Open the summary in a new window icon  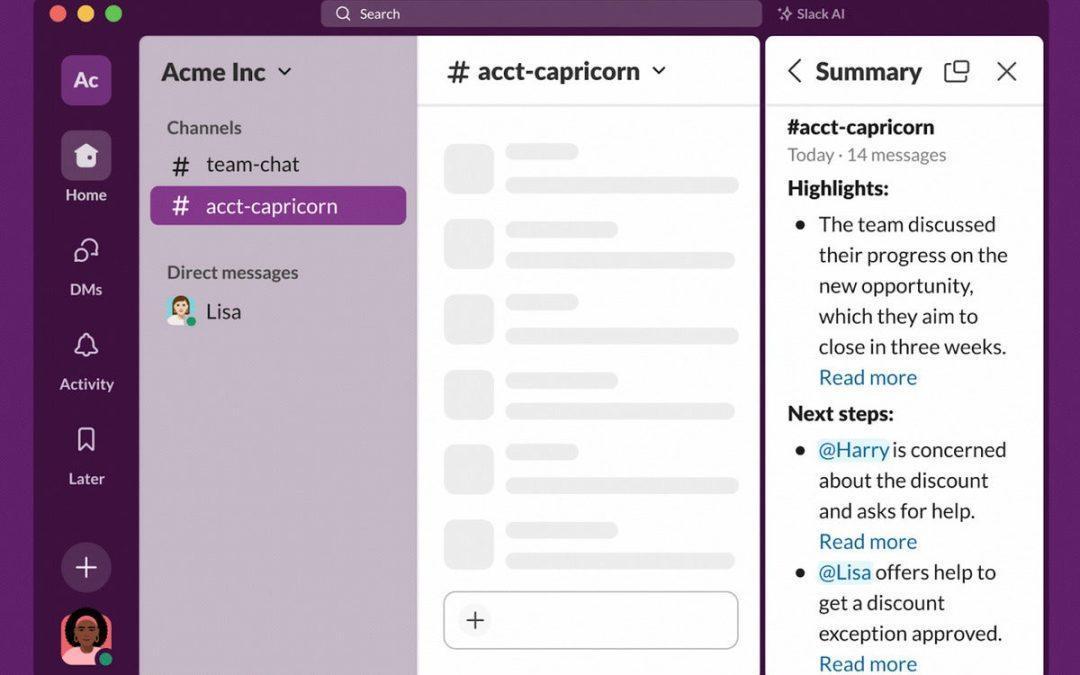pos(957,71)
